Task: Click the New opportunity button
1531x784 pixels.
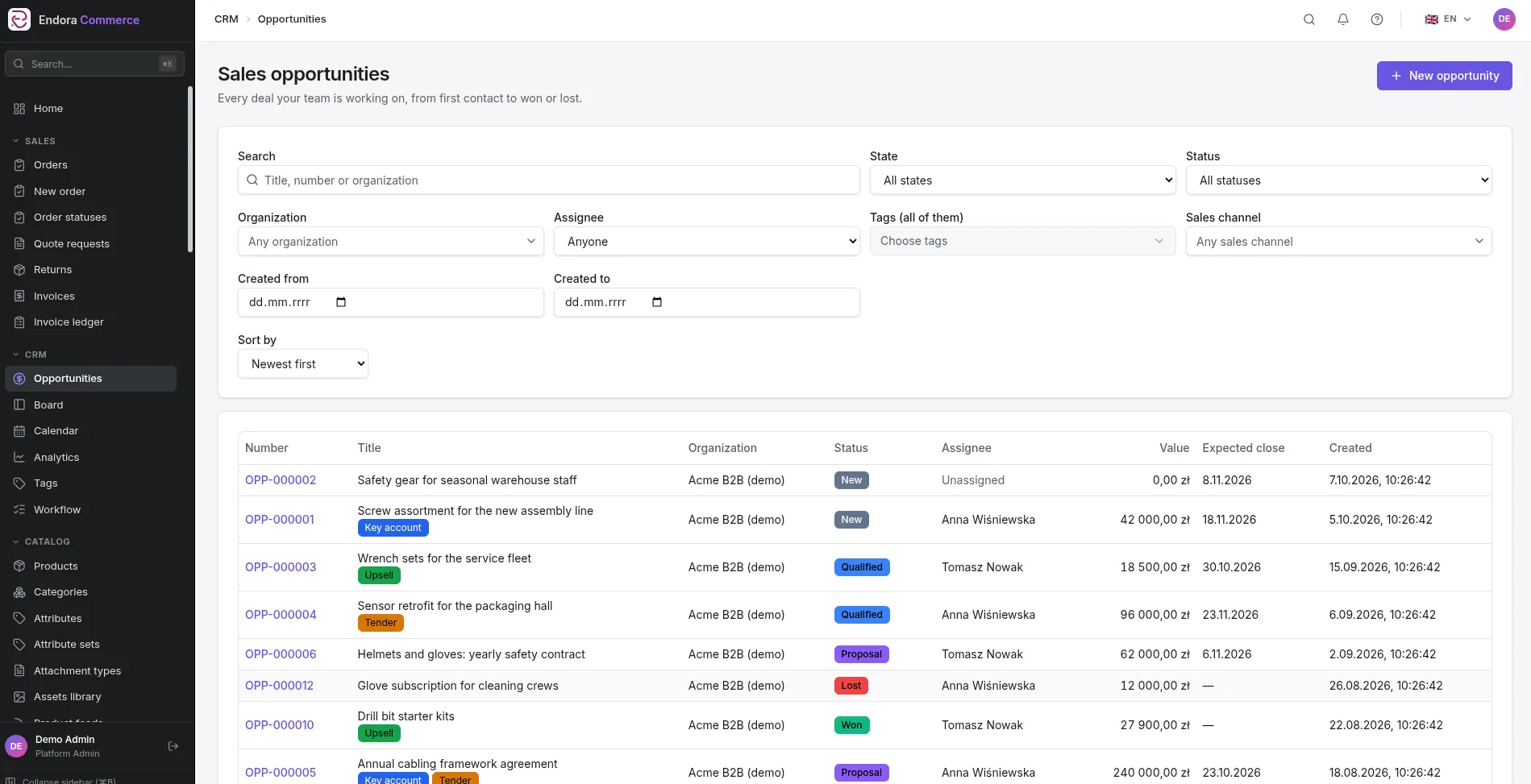Action: pyautogui.click(x=1444, y=76)
